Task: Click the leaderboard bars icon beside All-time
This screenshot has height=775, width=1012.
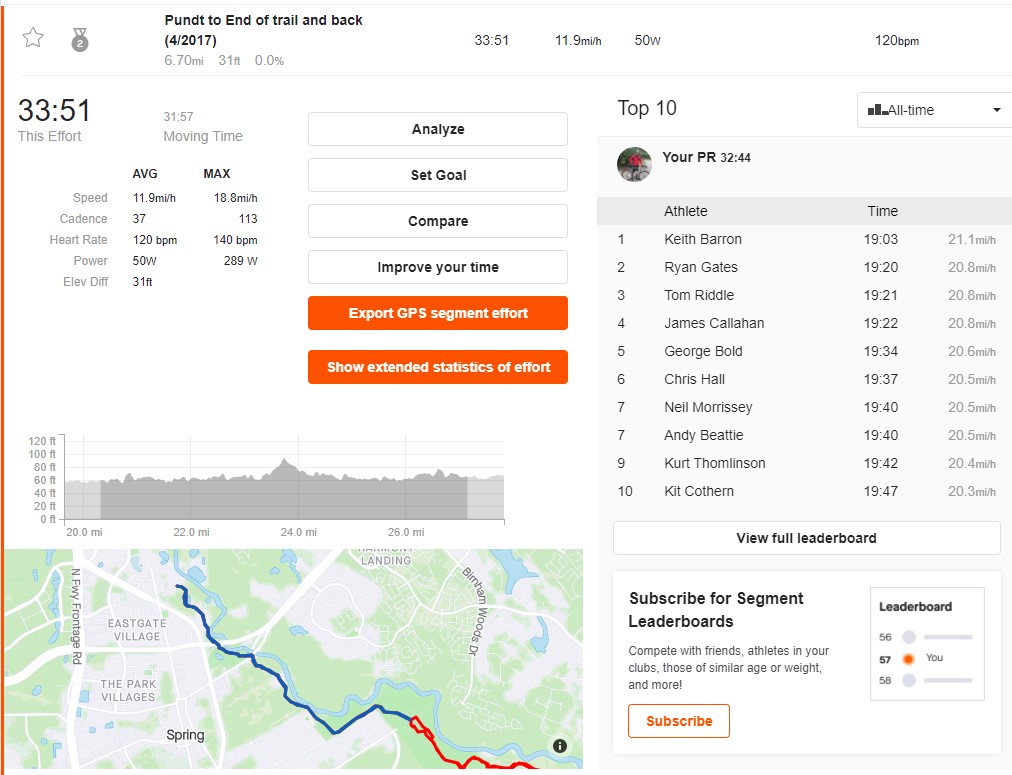Action: coord(877,110)
